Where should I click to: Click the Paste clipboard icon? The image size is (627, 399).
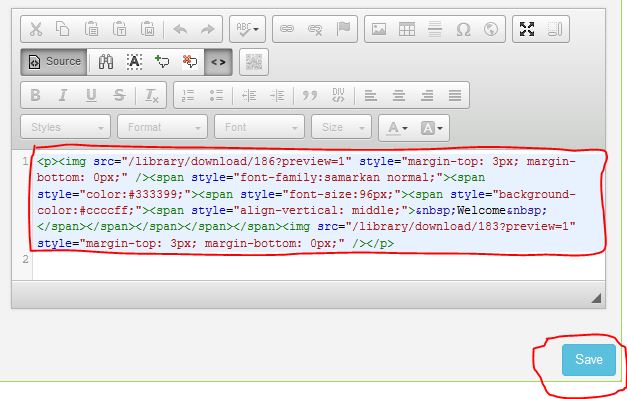click(92, 29)
